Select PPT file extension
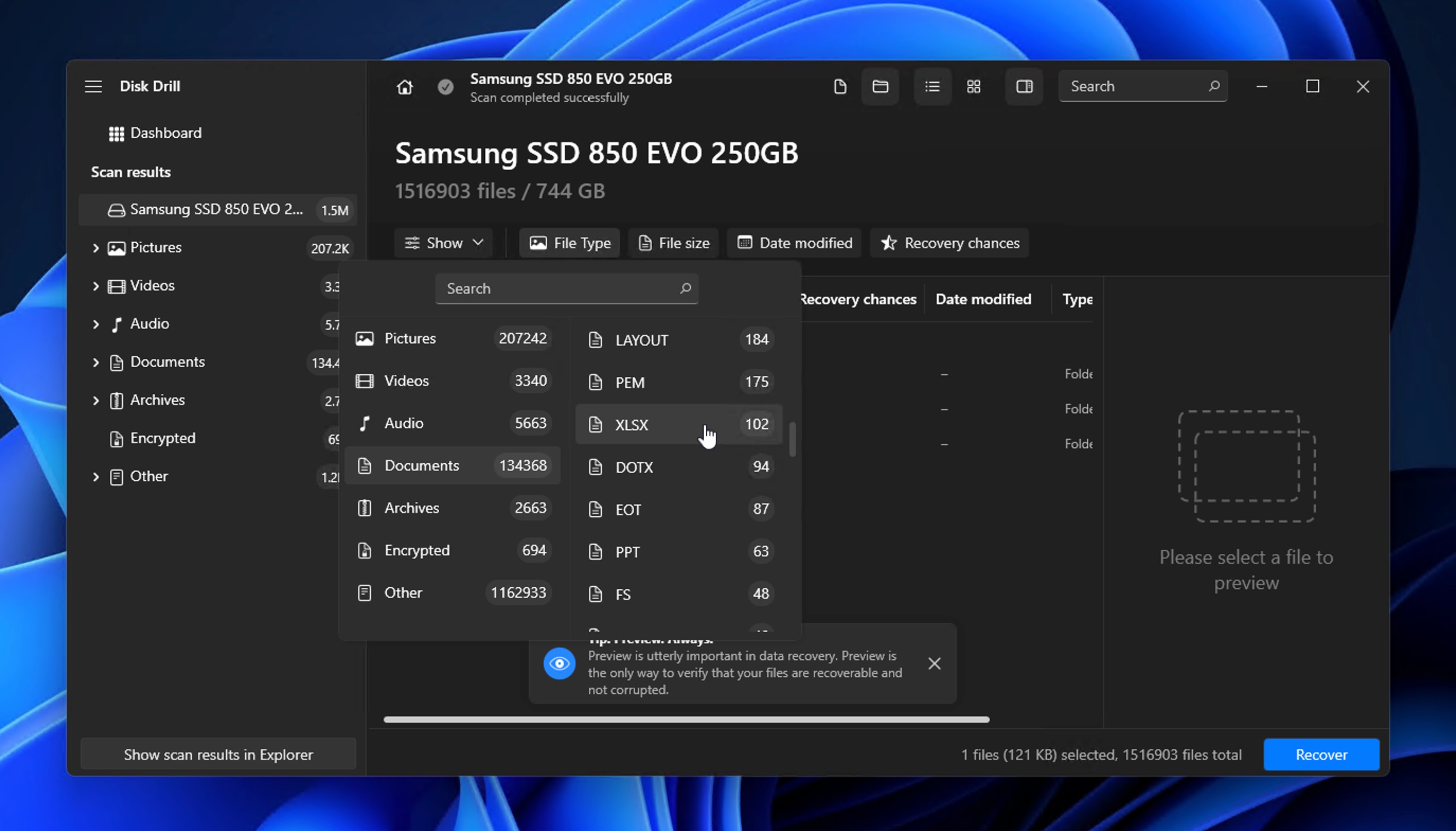This screenshot has height=831, width=1456. [x=679, y=551]
